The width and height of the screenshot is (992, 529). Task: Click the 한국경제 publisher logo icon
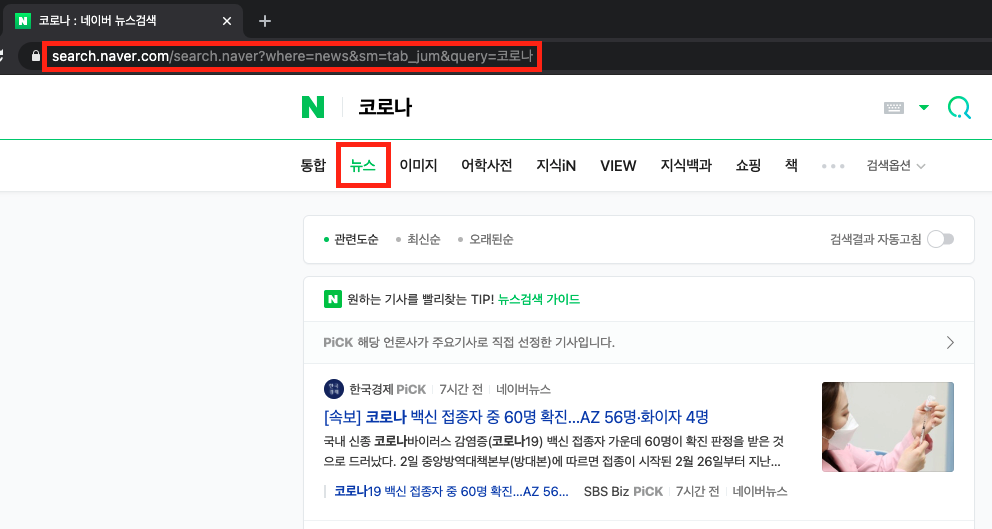point(333,389)
